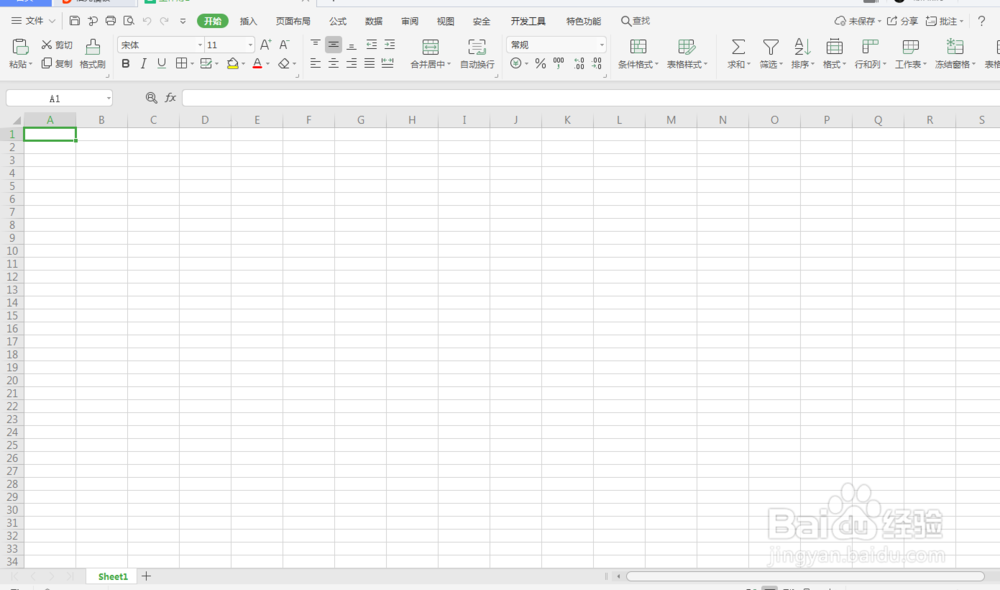Click the AutoSum (求和) sigma icon
The height and width of the screenshot is (590, 1000).
(738, 47)
